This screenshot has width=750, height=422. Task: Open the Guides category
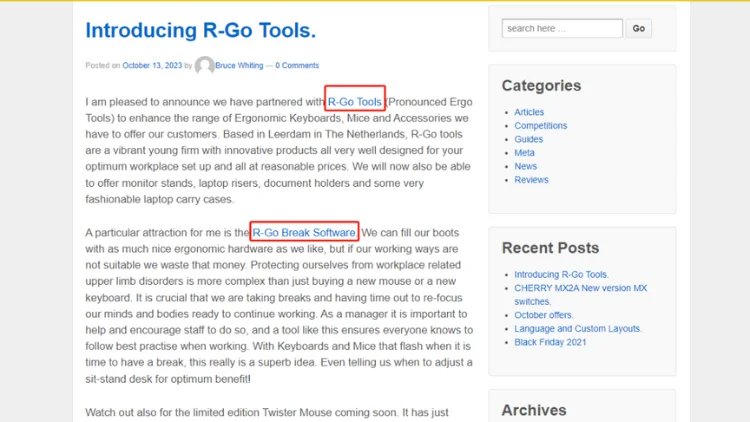point(529,139)
